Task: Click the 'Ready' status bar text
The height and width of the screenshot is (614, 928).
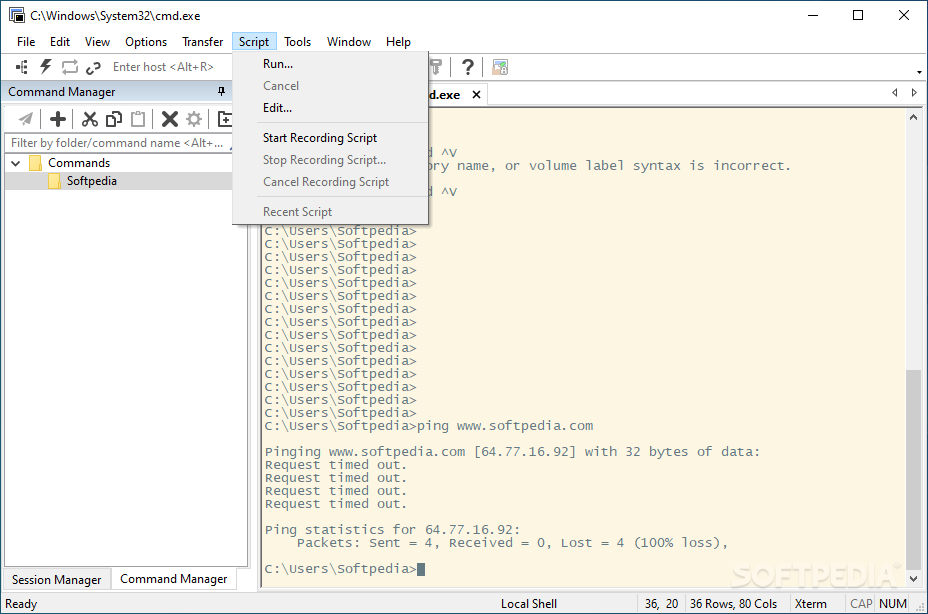Action: pyautogui.click(x=21, y=604)
